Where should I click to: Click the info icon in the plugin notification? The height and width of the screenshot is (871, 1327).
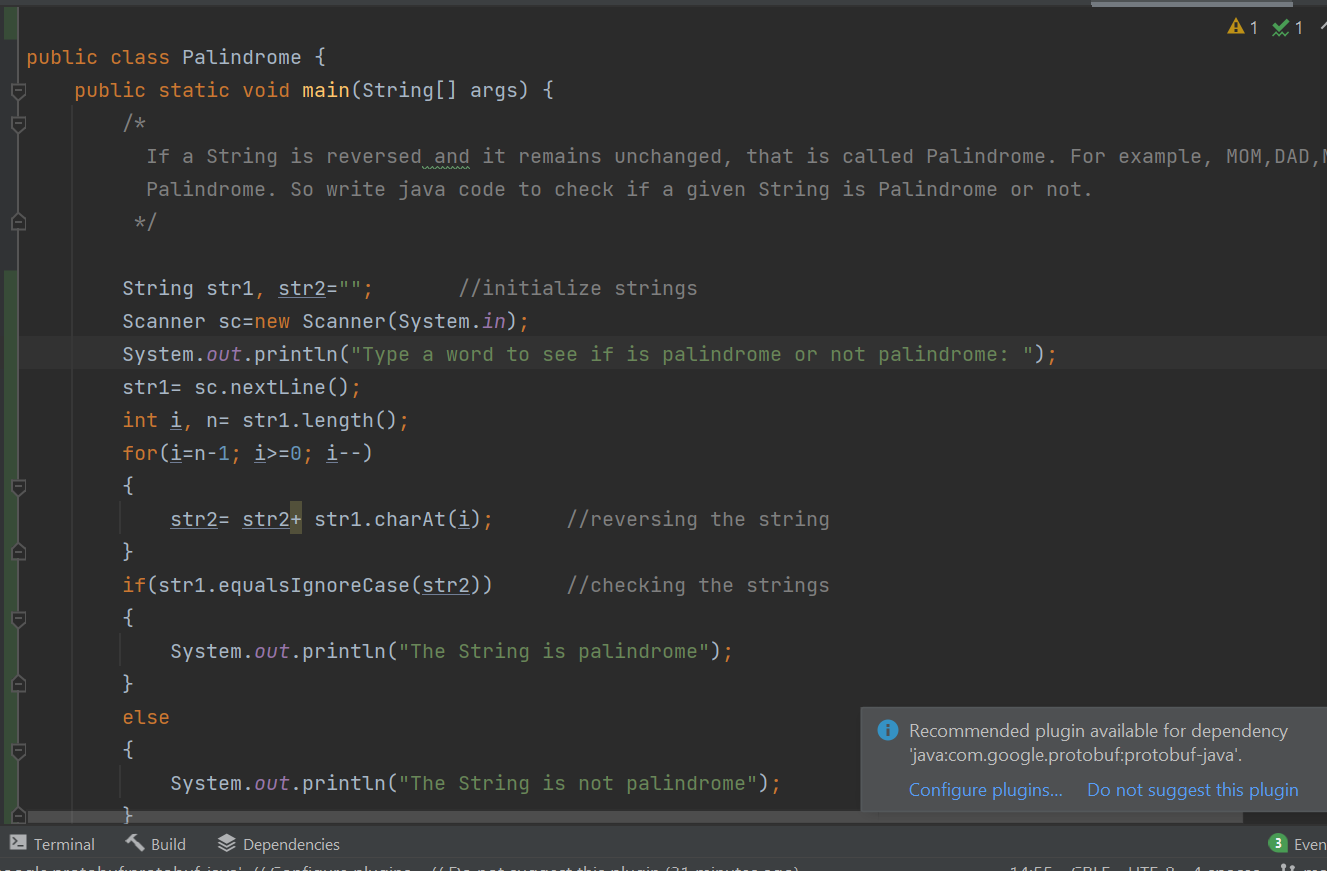click(x=888, y=730)
